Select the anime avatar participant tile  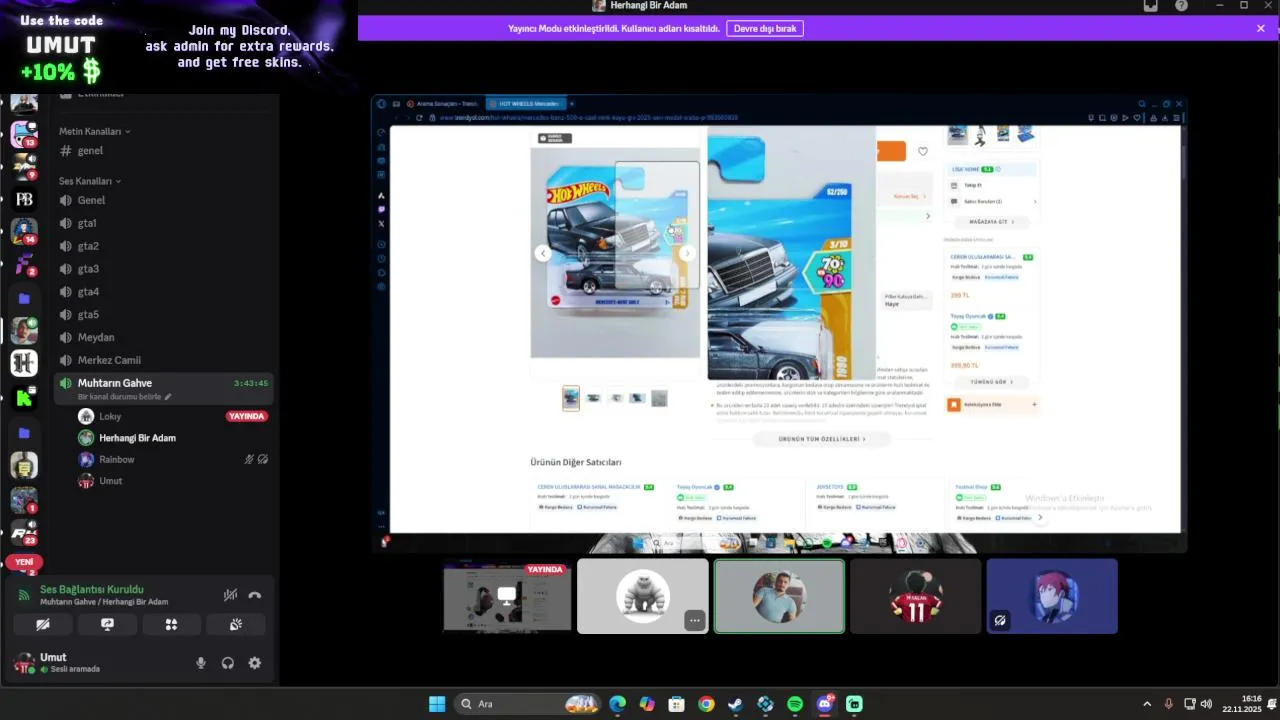click(x=1052, y=596)
